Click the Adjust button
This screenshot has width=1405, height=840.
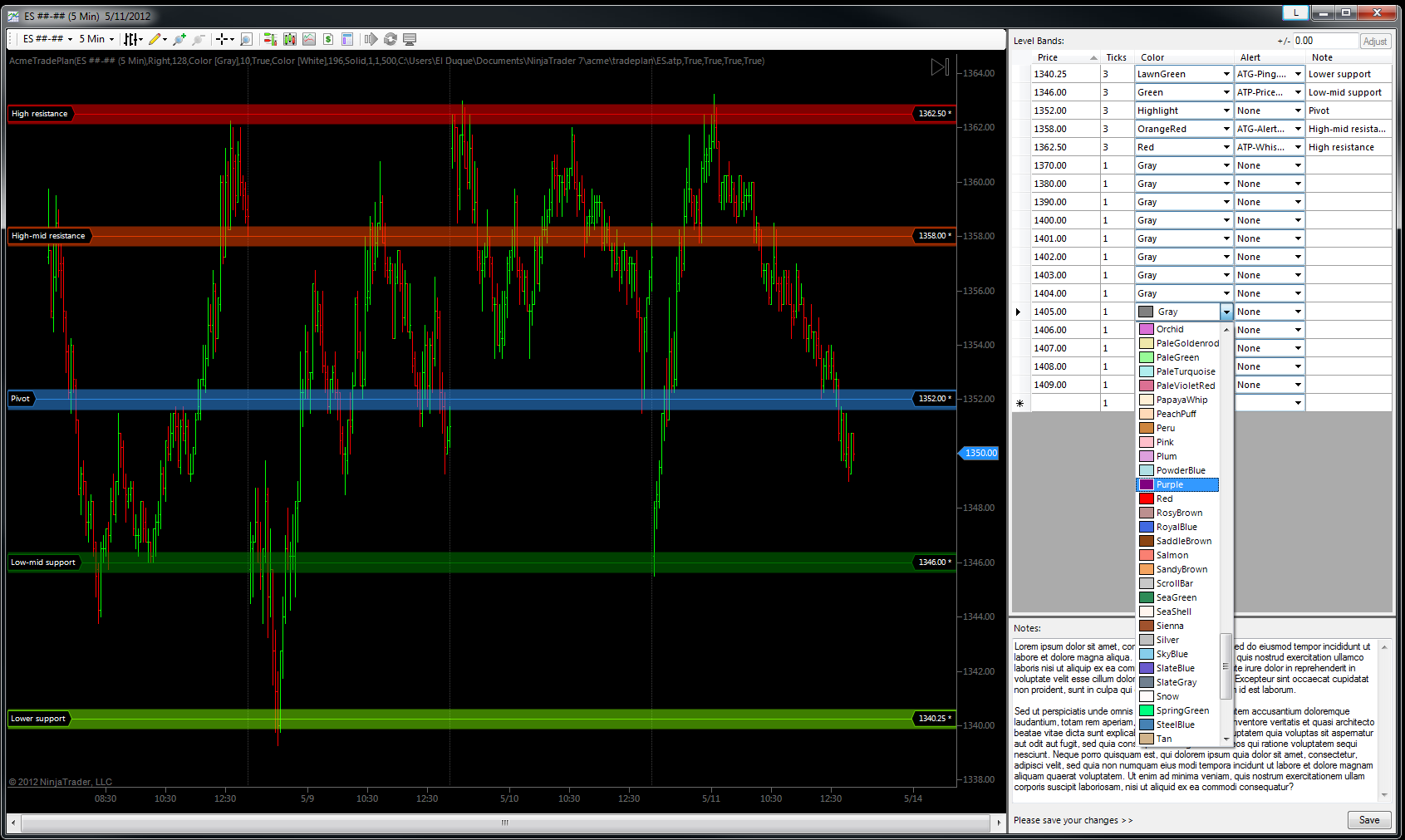tap(1374, 41)
